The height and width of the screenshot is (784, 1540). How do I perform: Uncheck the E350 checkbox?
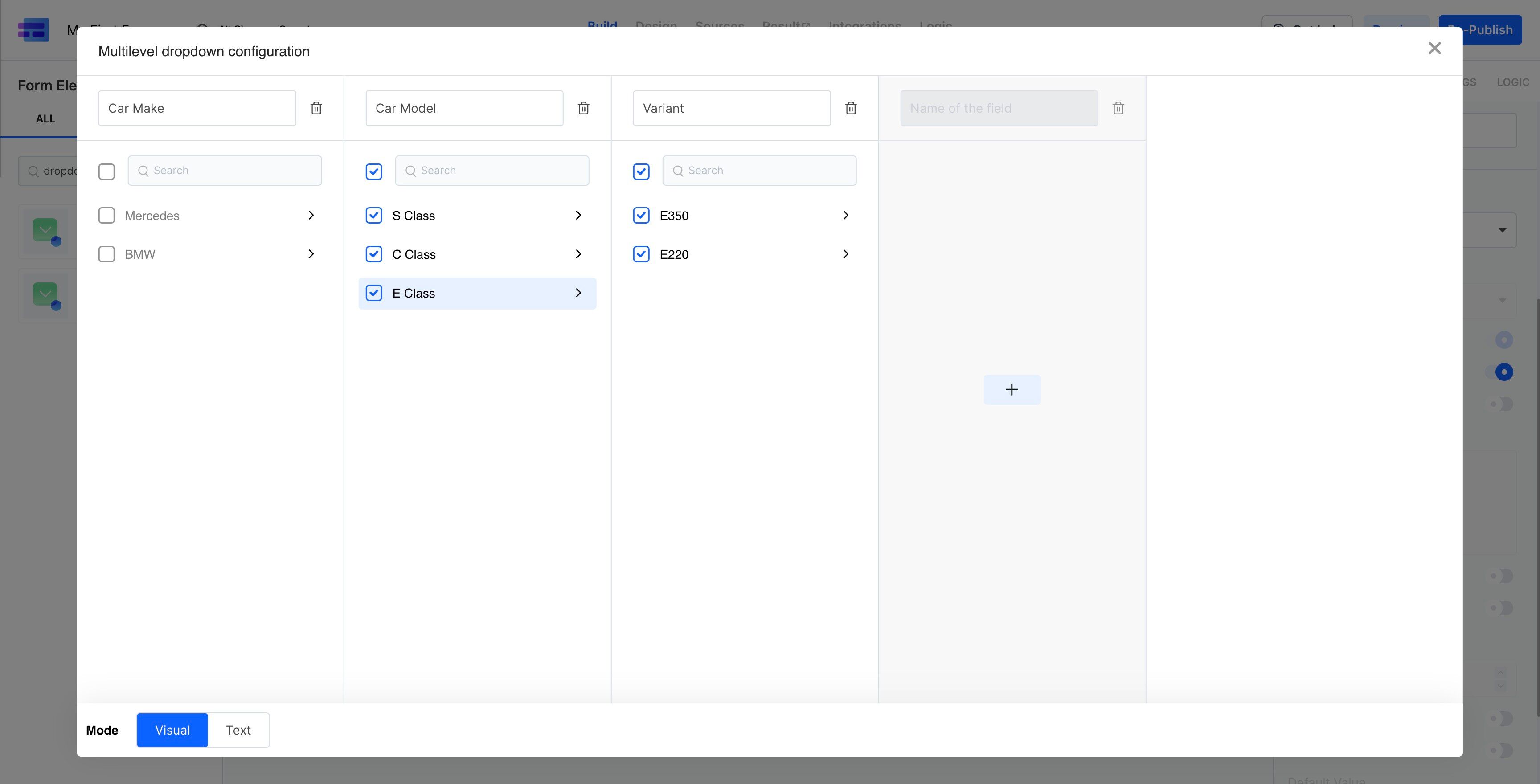[641, 215]
